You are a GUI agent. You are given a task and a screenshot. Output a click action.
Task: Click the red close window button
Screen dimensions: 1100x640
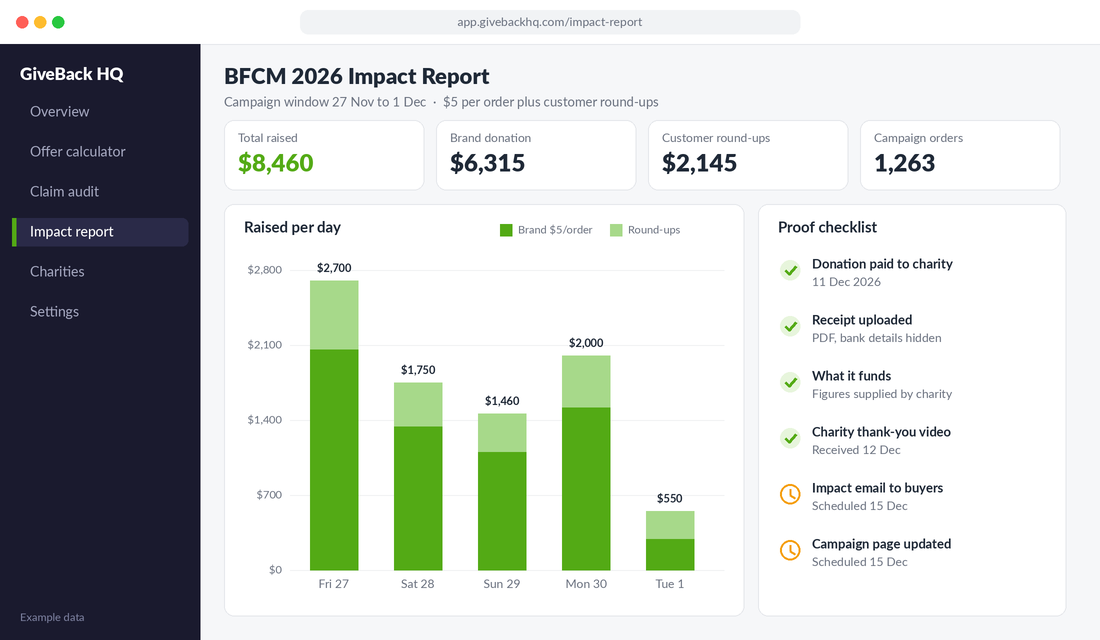coord(22,22)
